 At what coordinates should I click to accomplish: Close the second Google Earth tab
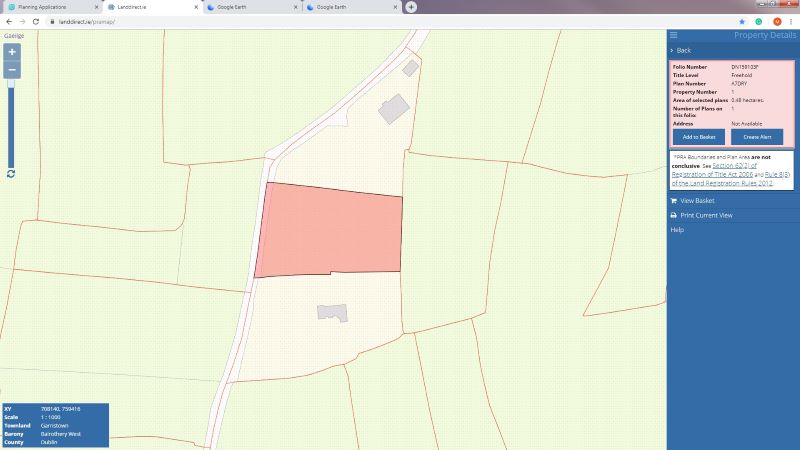[395, 7]
